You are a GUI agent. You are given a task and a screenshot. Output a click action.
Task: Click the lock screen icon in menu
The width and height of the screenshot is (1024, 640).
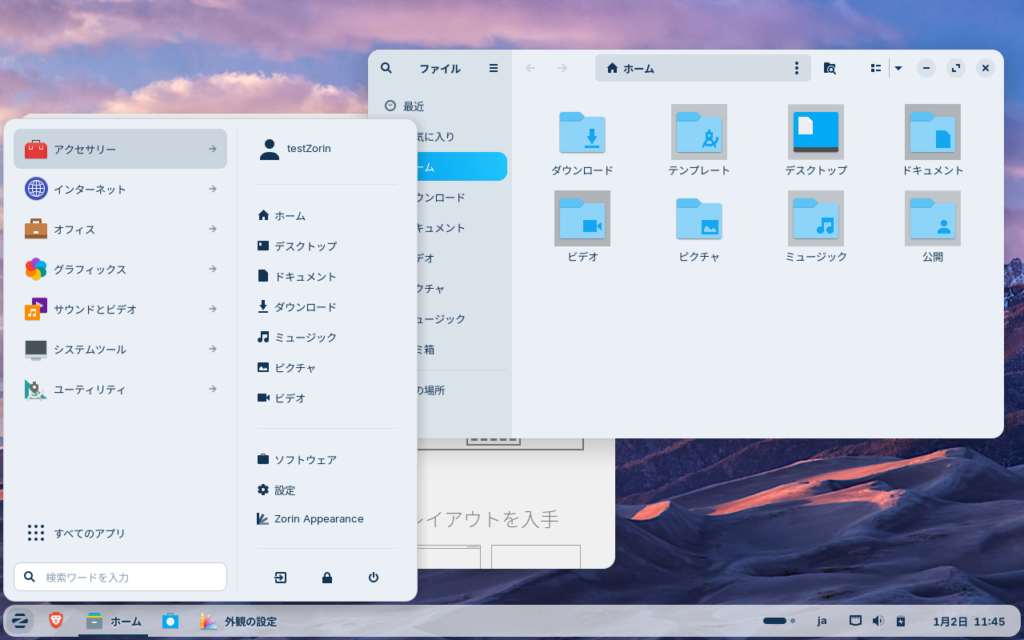click(327, 577)
